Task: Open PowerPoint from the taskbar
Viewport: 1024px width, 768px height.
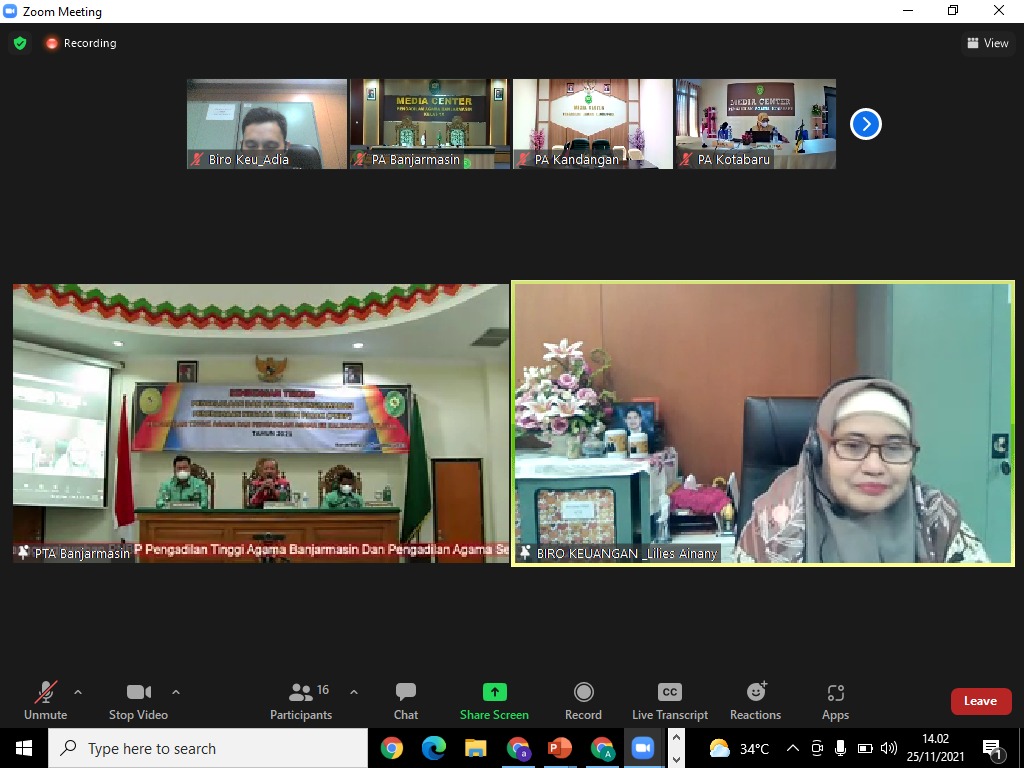Action: [559, 748]
